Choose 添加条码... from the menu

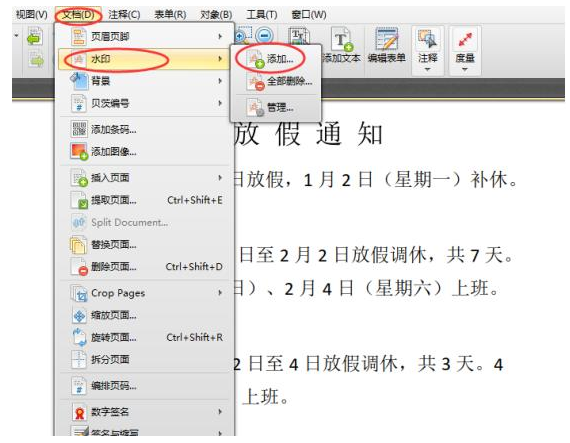coord(145,129)
